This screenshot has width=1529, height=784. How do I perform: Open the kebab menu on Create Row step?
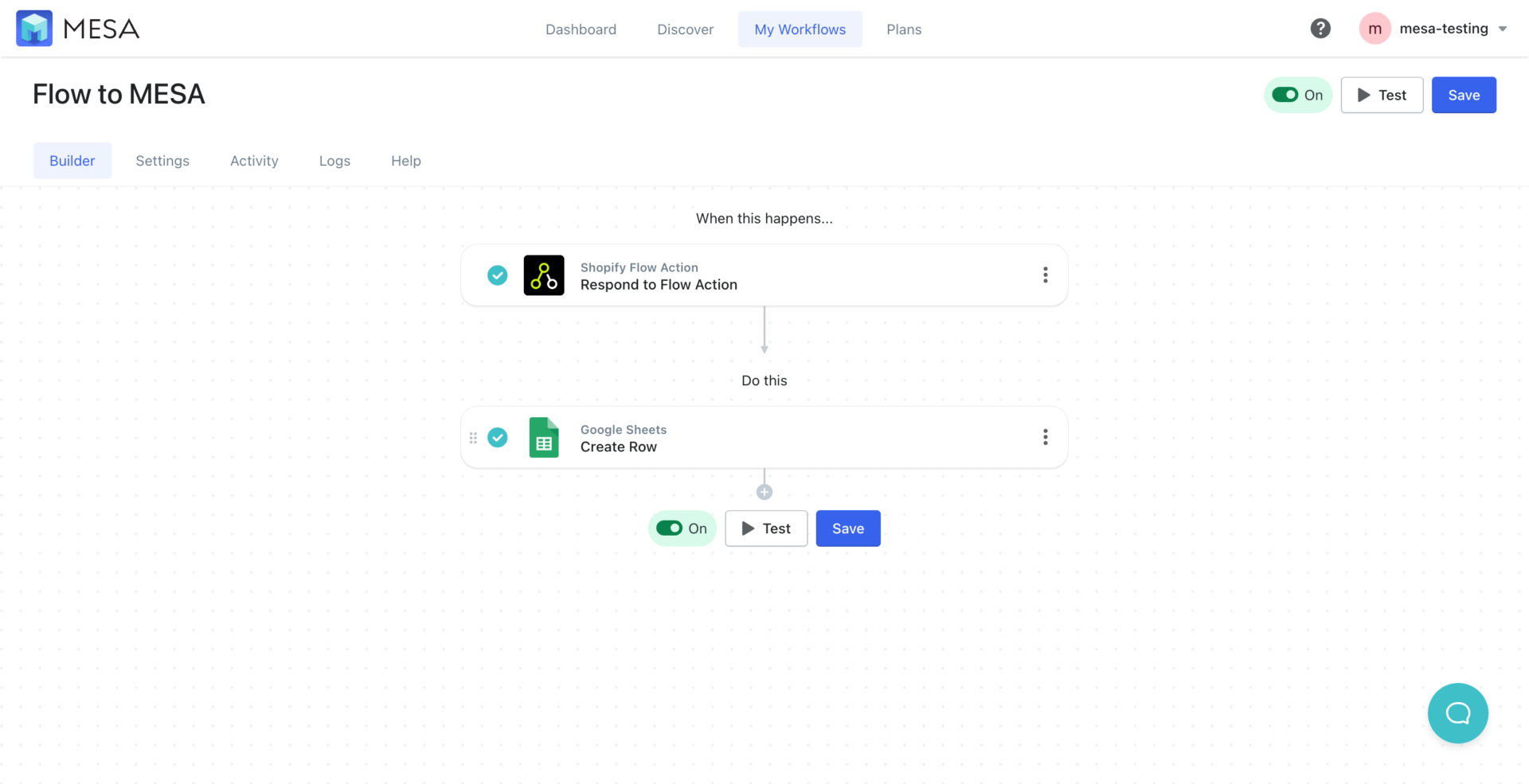(1046, 437)
